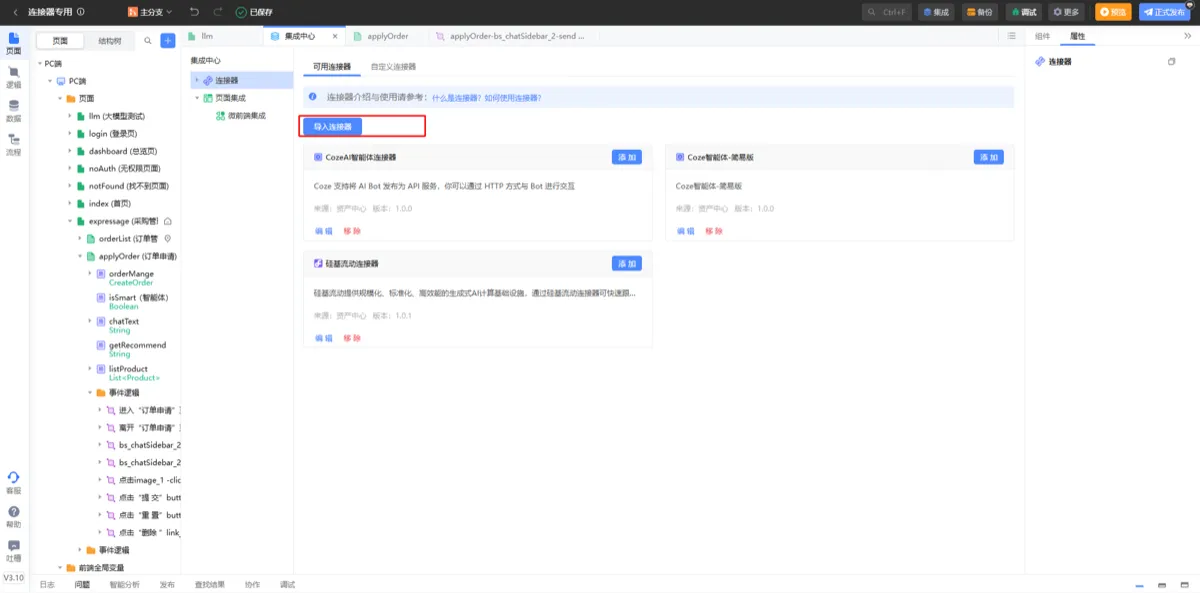This screenshot has height=593, width=1200.
Task: Open the 数据 section in left sidebar
Action: pyautogui.click(x=14, y=111)
